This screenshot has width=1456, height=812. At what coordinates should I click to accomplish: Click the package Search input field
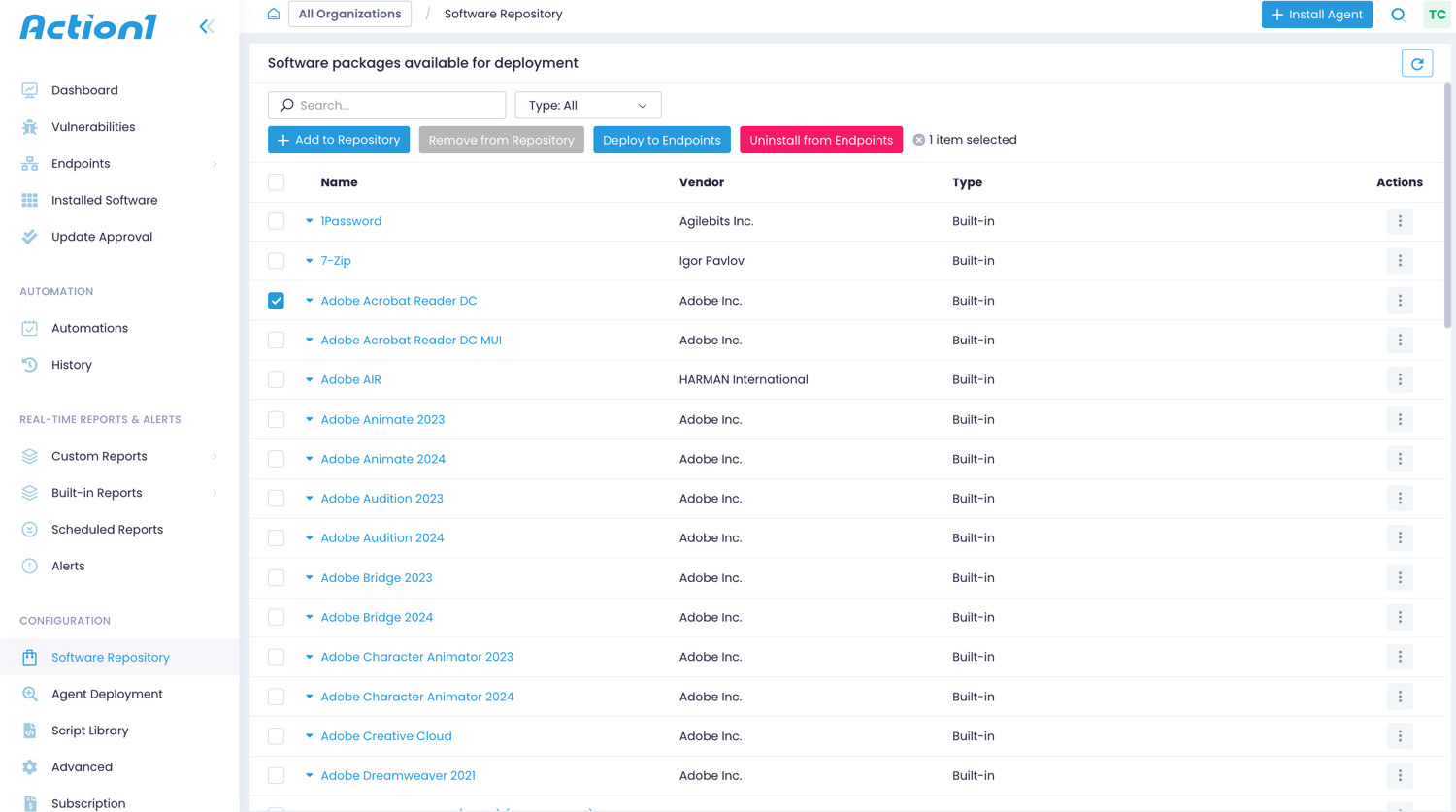[x=386, y=105]
